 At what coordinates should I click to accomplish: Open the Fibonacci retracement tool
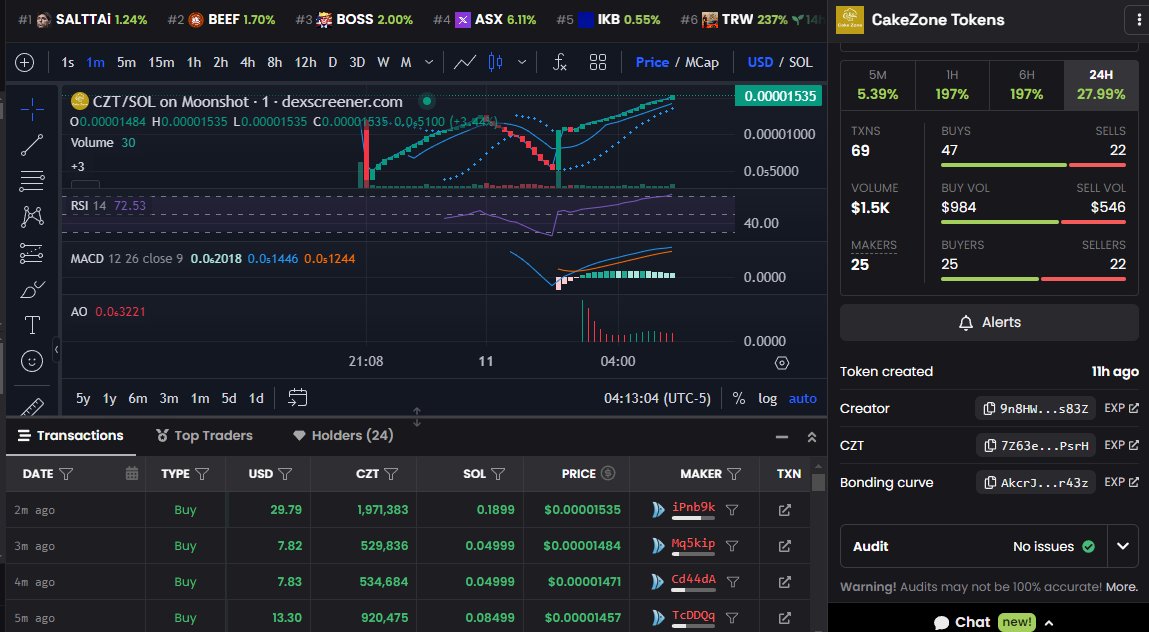(32, 180)
